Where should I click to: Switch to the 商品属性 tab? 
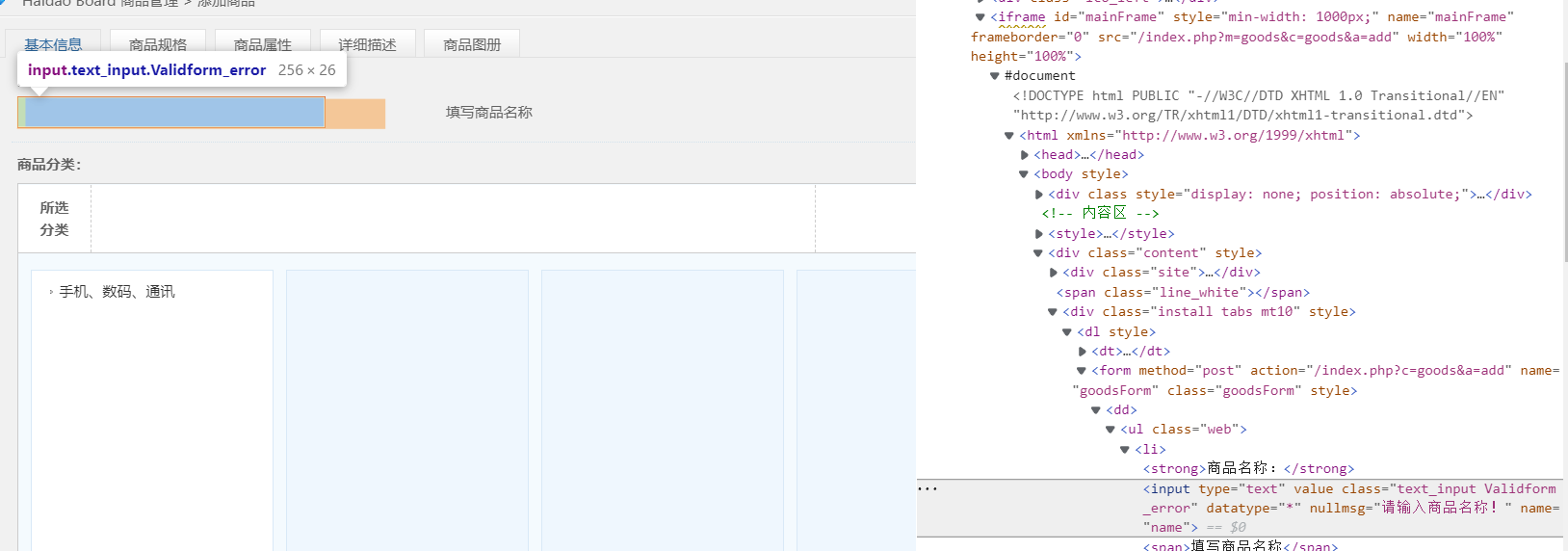coord(263,44)
